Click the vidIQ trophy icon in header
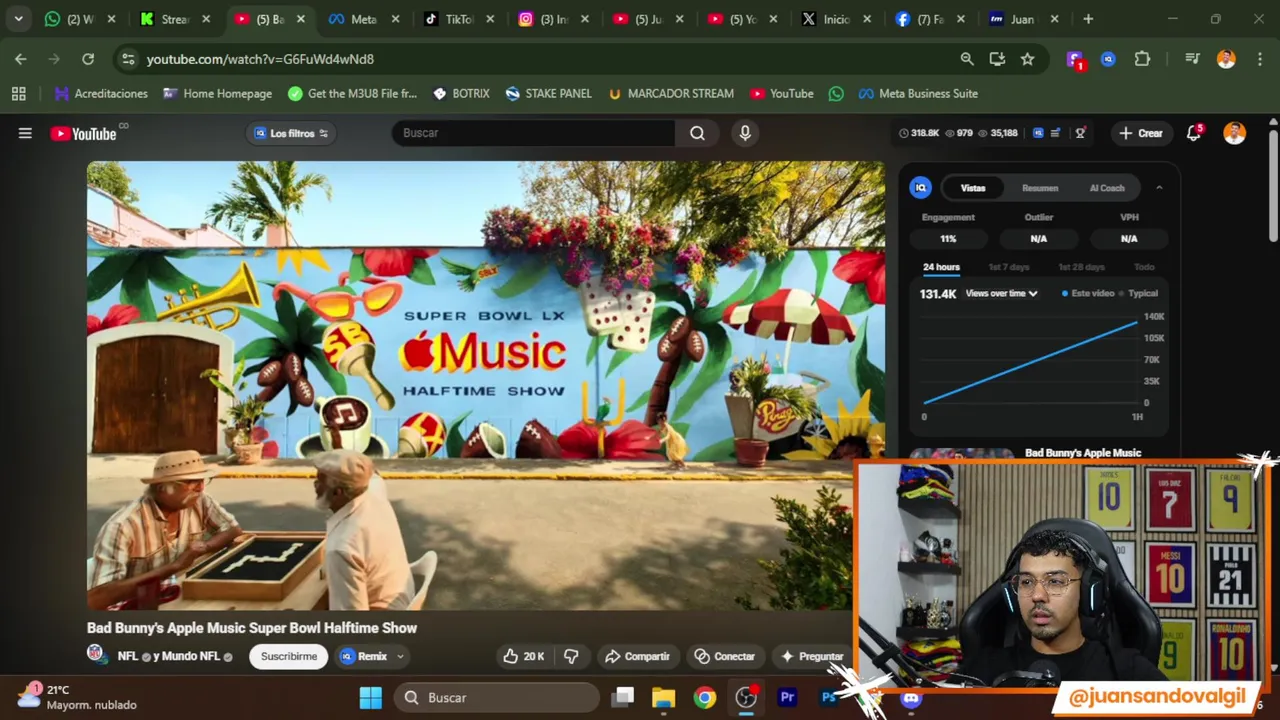The width and height of the screenshot is (1280, 720). (1080, 133)
